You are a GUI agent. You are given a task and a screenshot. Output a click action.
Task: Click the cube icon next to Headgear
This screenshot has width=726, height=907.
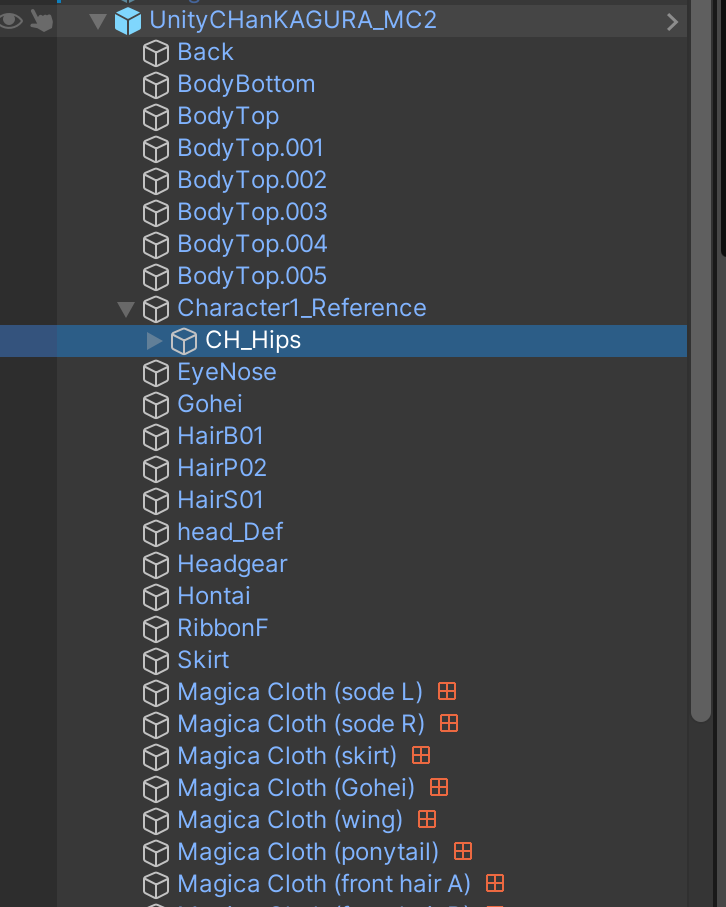coord(157,564)
